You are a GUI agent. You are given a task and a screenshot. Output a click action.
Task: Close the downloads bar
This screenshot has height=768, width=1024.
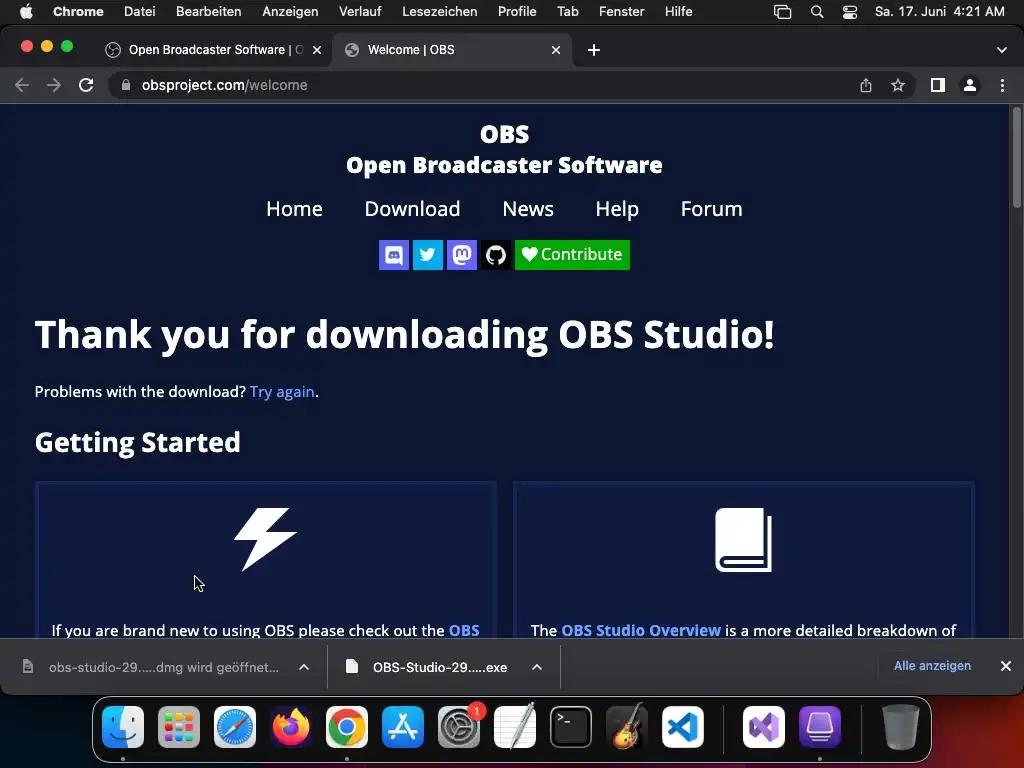[1006, 665]
